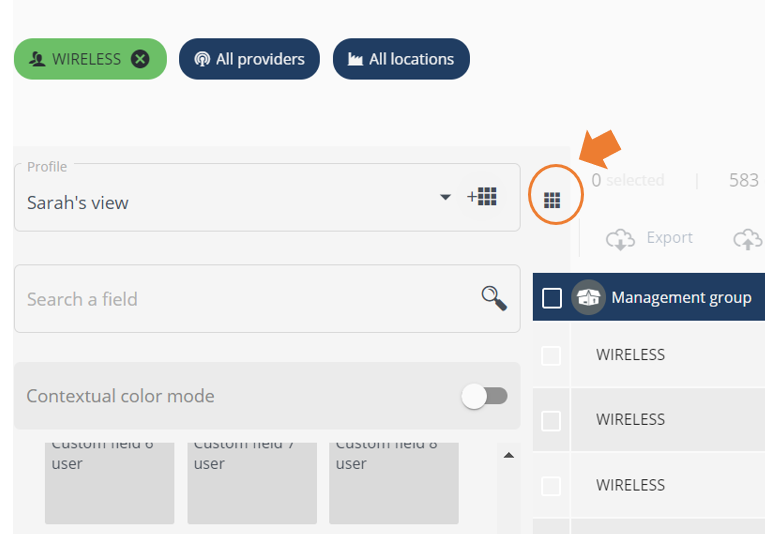Open the All locations filter dropdown
The width and height of the screenshot is (765, 534).
click(401, 59)
